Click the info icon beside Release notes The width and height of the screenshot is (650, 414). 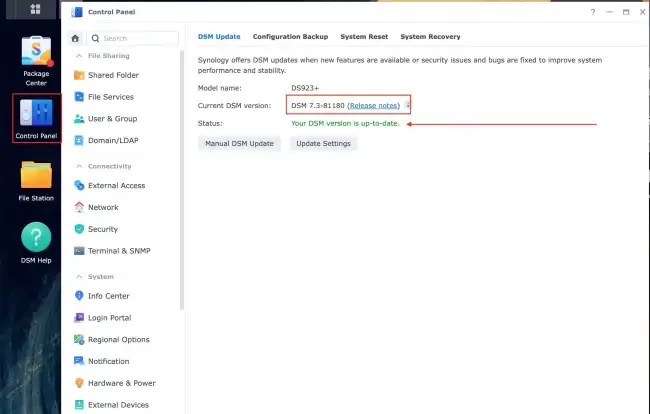pos(407,105)
